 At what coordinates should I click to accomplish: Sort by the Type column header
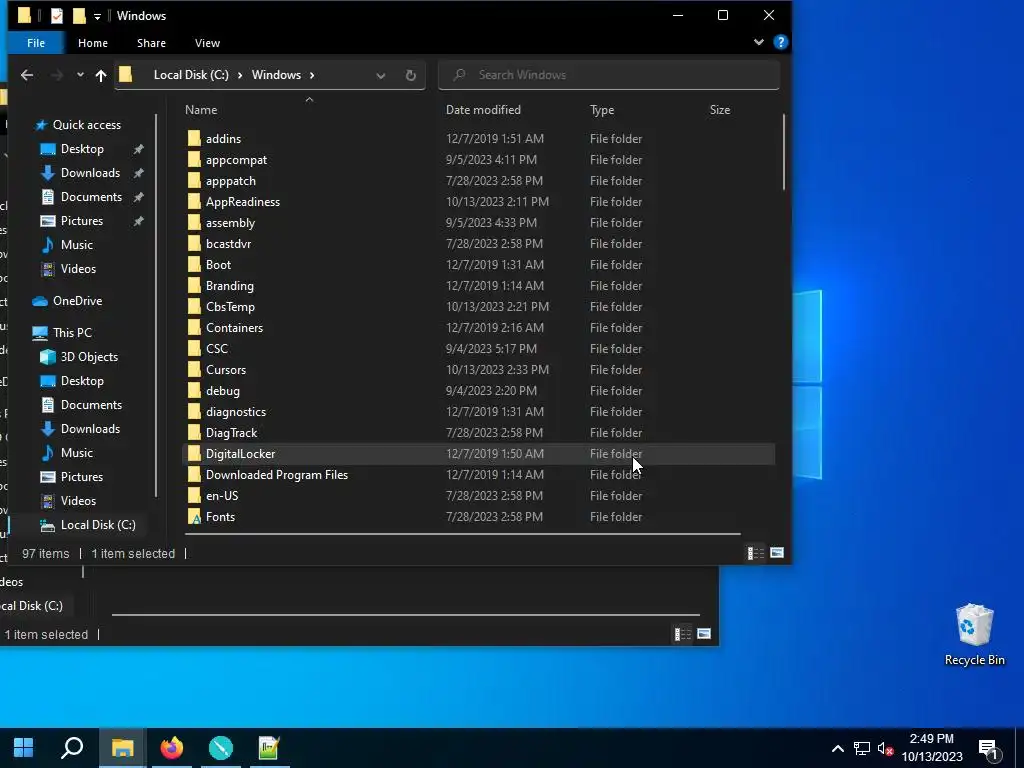[601, 110]
